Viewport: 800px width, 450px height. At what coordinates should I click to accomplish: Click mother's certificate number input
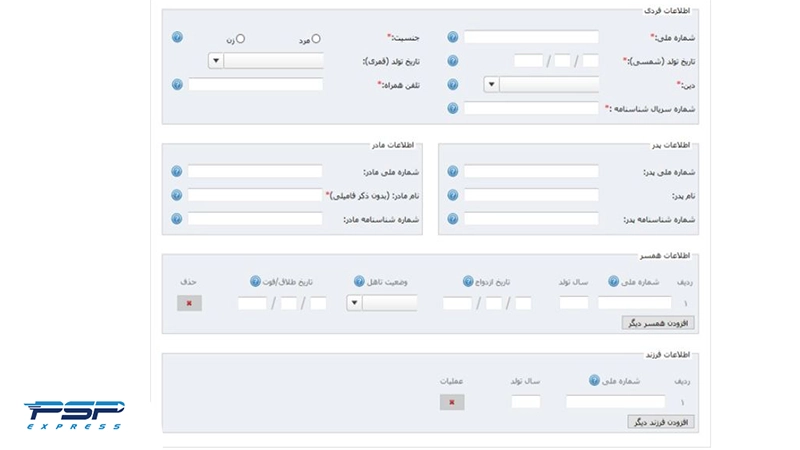coord(255,219)
